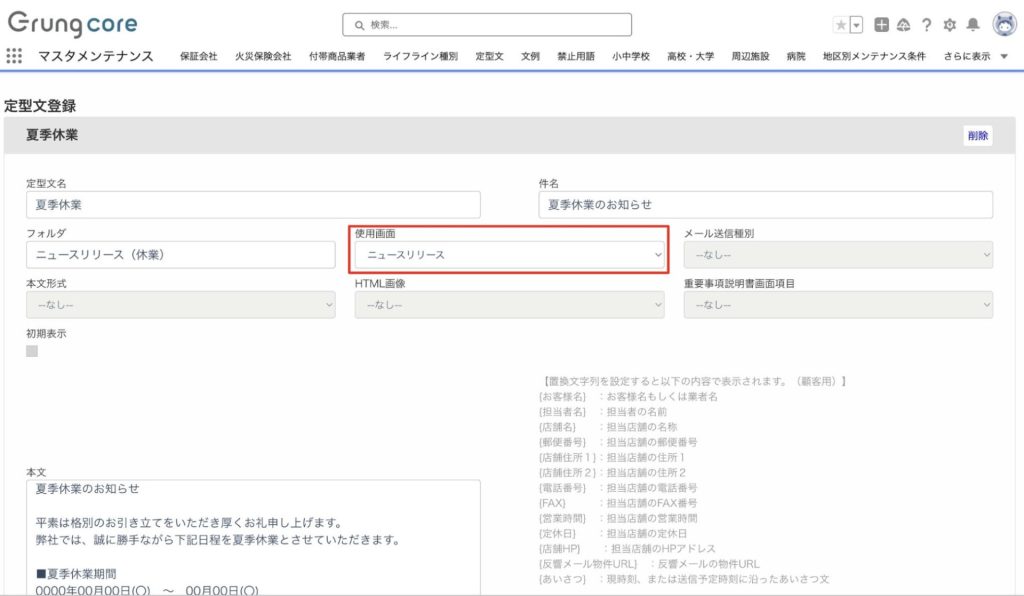Go to the 定型文 tab
1024x596 pixels.
[489, 57]
